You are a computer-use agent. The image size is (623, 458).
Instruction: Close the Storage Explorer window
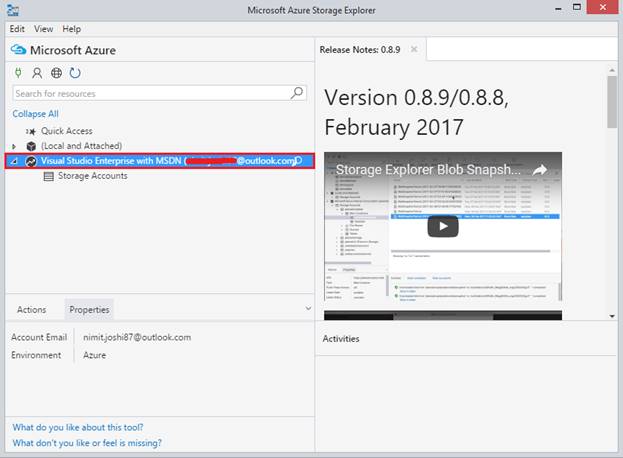(603, 7)
